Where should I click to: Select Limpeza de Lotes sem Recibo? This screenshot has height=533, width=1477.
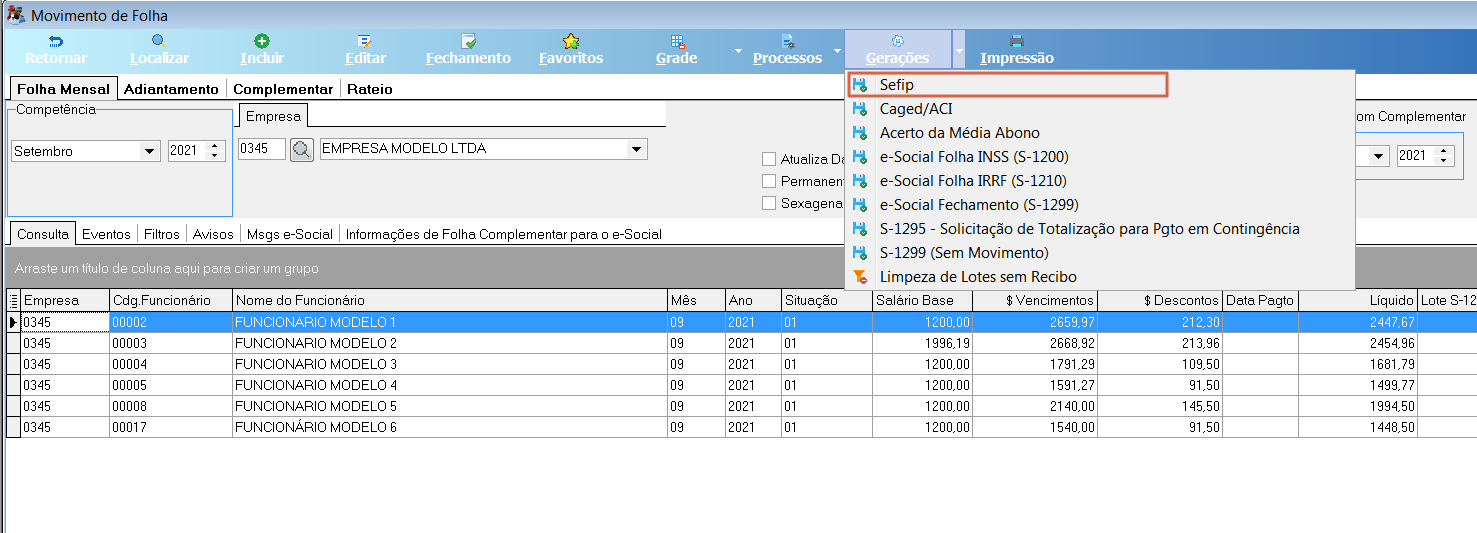coord(1099,276)
